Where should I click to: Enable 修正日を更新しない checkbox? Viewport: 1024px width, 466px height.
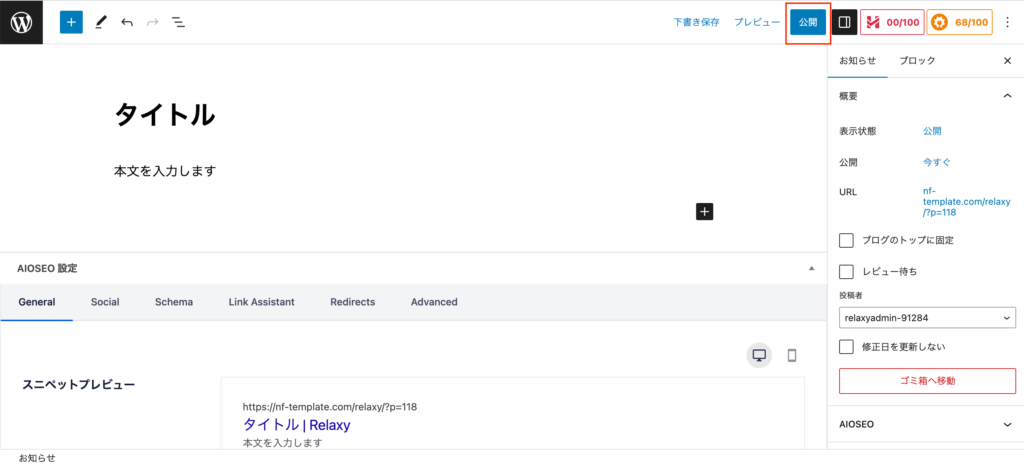coord(846,347)
